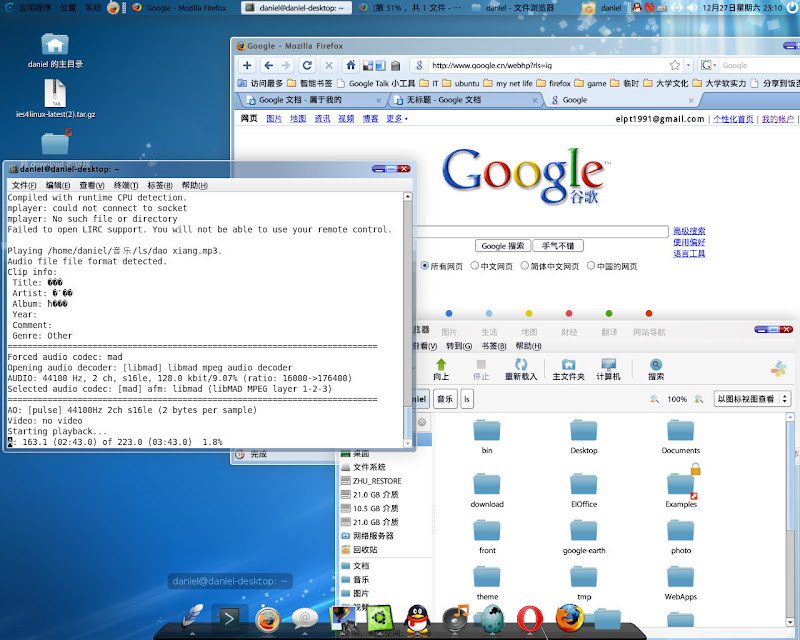This screenshot has width=800, height=640.
Task: Select 回收站 trash in sidebar
Action: click(x=365, y=550)
